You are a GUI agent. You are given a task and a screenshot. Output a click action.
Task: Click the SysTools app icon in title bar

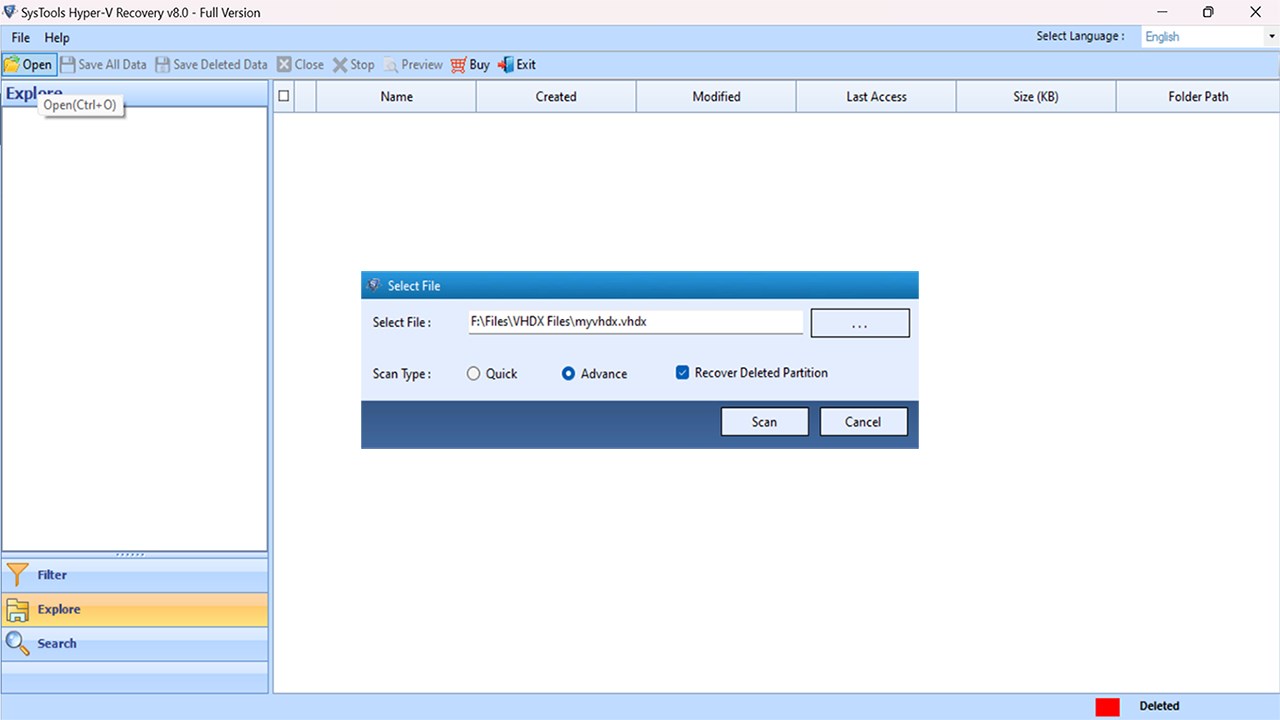(10, 12)
